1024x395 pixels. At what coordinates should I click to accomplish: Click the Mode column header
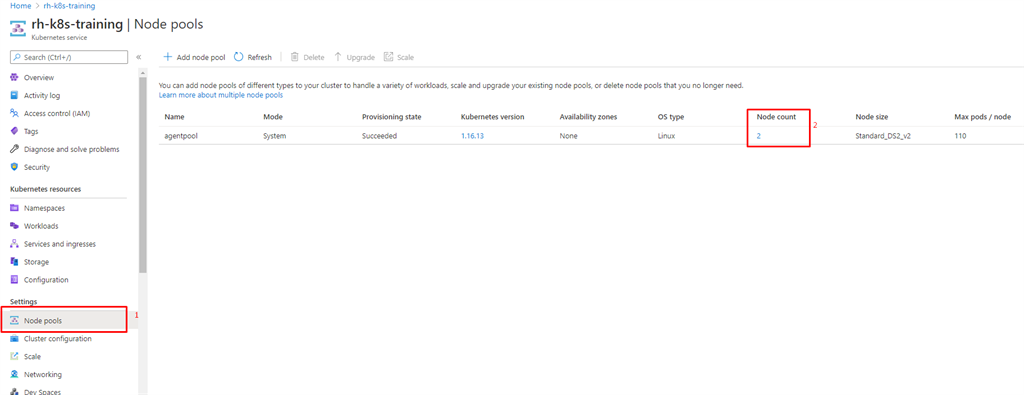click(x=272, y=117)
